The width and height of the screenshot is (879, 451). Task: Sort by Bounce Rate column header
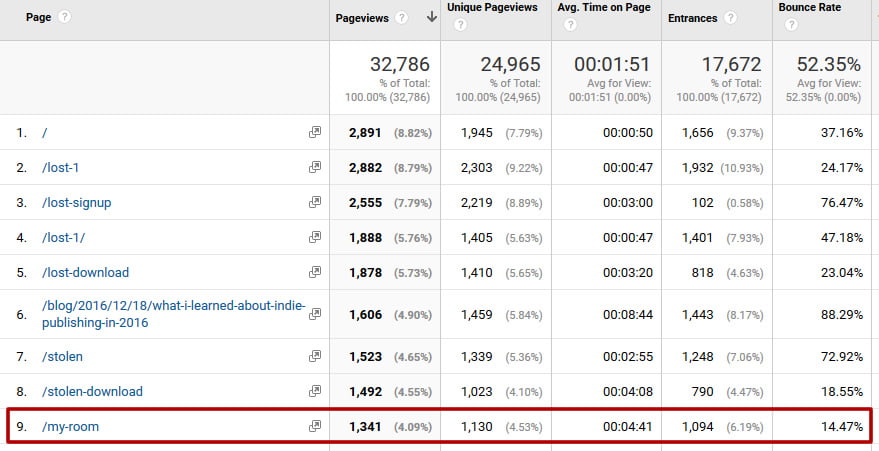[809, 8]
